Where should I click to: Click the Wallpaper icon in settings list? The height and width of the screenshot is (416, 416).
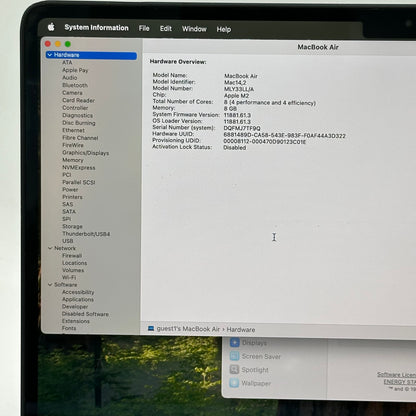(234, 383)
